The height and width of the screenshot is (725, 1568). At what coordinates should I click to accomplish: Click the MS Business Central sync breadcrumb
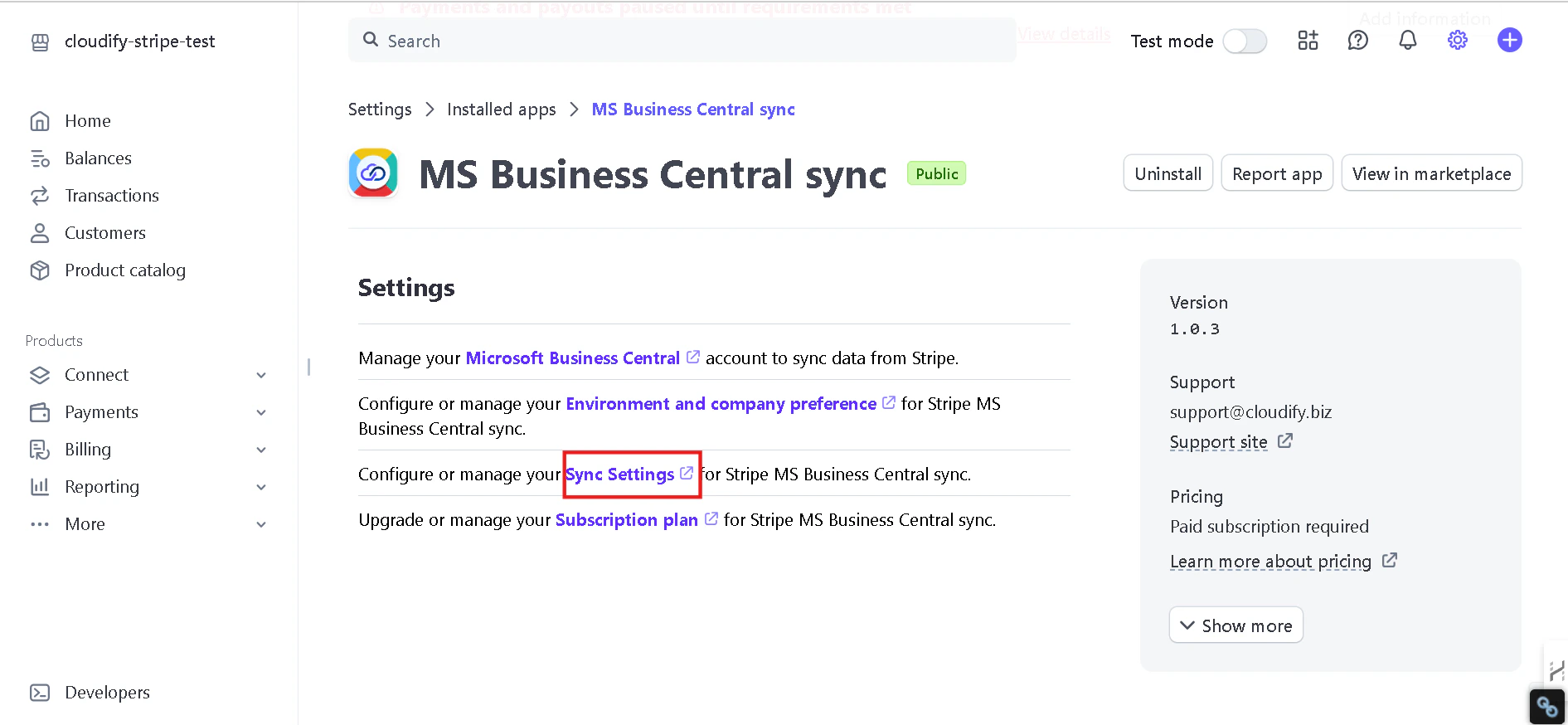693,109
